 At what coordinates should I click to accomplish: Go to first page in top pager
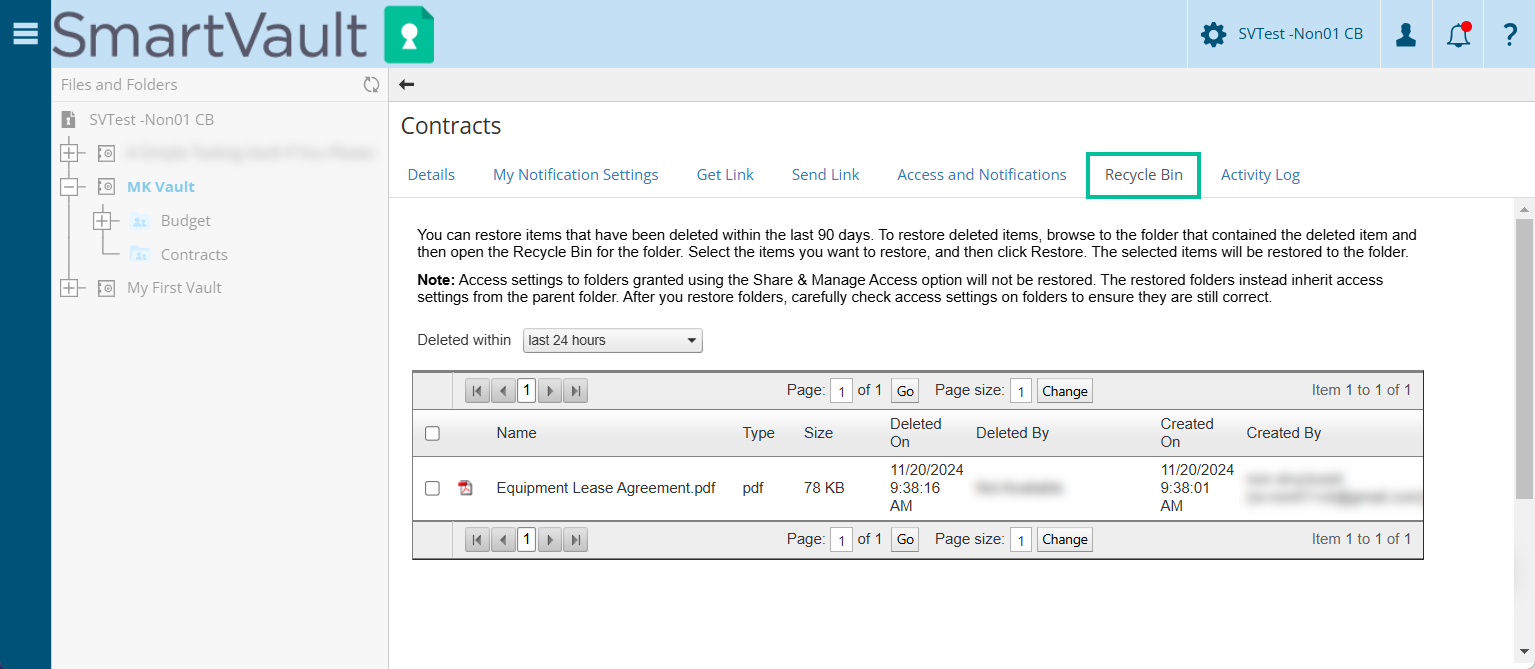pos(477,391)
